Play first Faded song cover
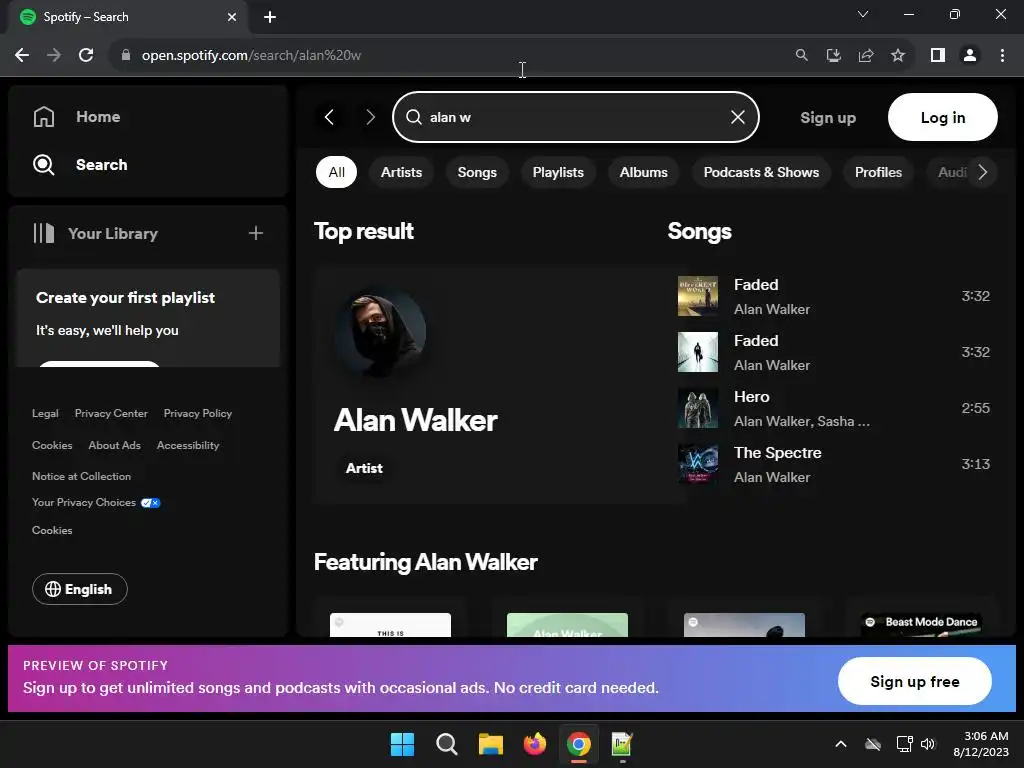The width and height of the screenshot is (1024, 768). (697, 296)
